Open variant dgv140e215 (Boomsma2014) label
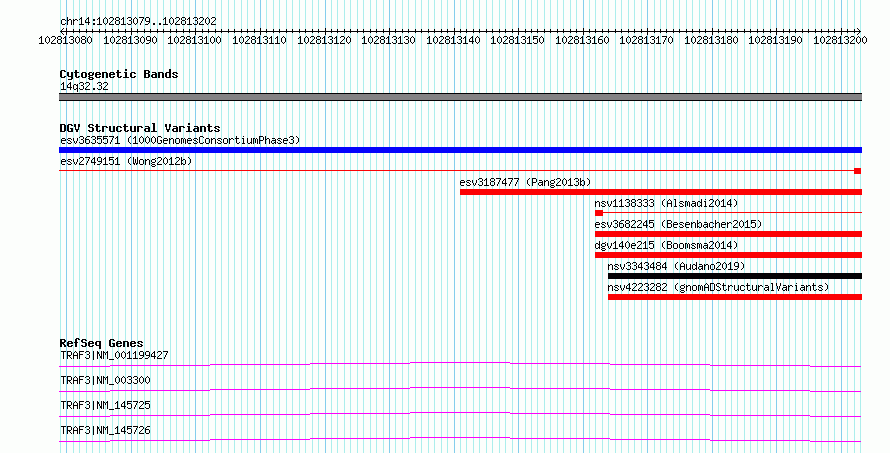 pyautogui.click(x=666, y=245)
